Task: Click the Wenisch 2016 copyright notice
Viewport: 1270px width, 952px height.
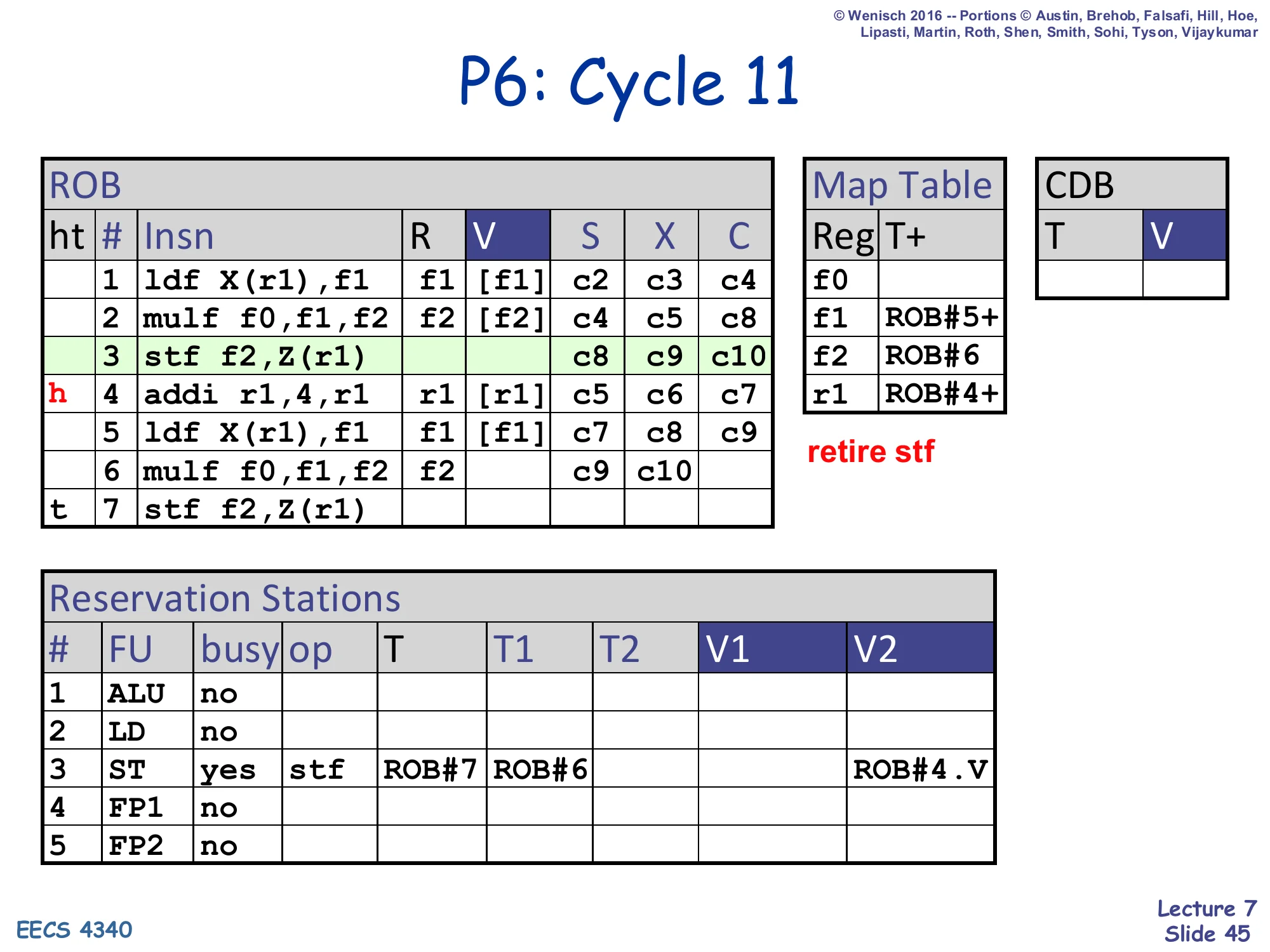Action: pyautogui.click(x=1046, y=24)
